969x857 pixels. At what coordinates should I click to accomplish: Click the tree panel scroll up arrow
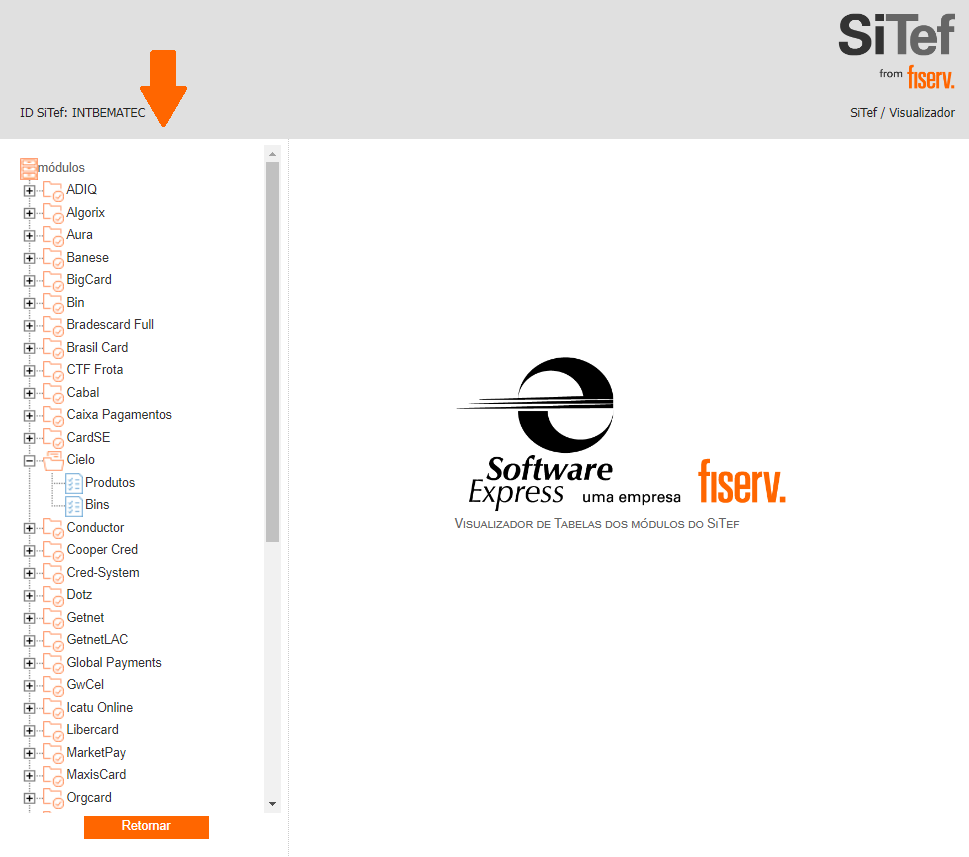coord(273,154)
